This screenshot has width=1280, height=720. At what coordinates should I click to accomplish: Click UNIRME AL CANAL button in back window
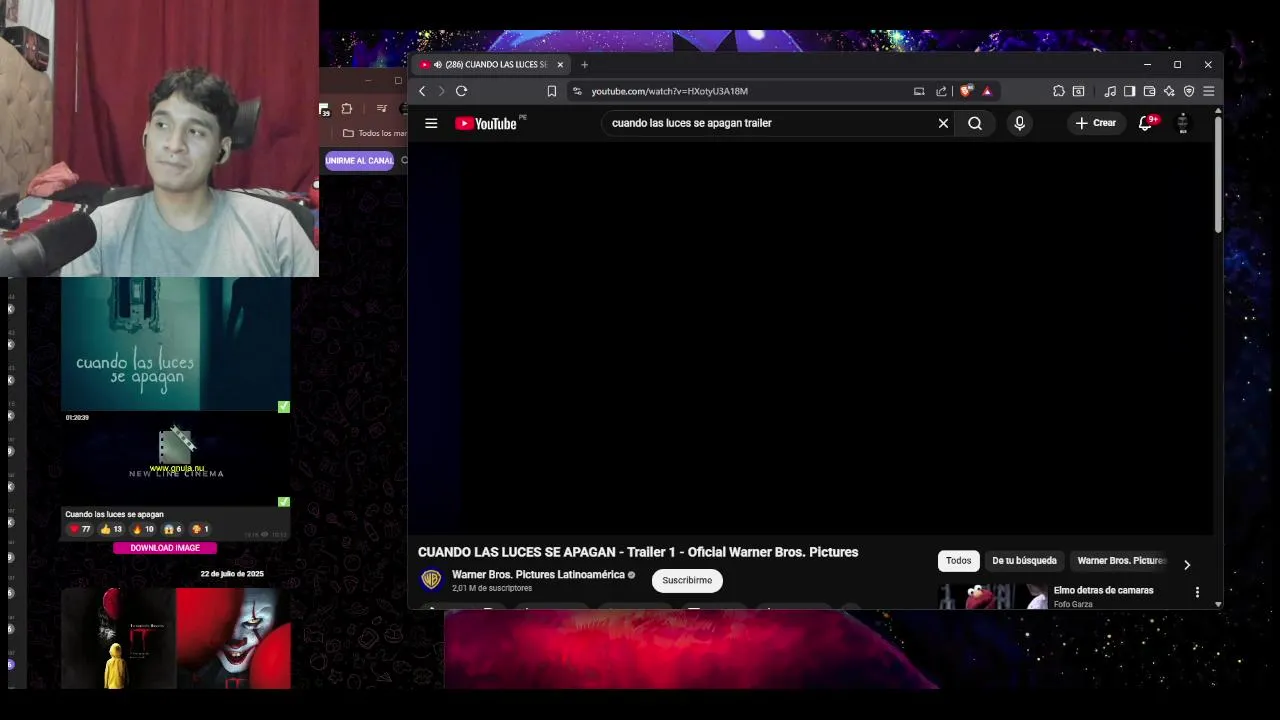point(359,160)
